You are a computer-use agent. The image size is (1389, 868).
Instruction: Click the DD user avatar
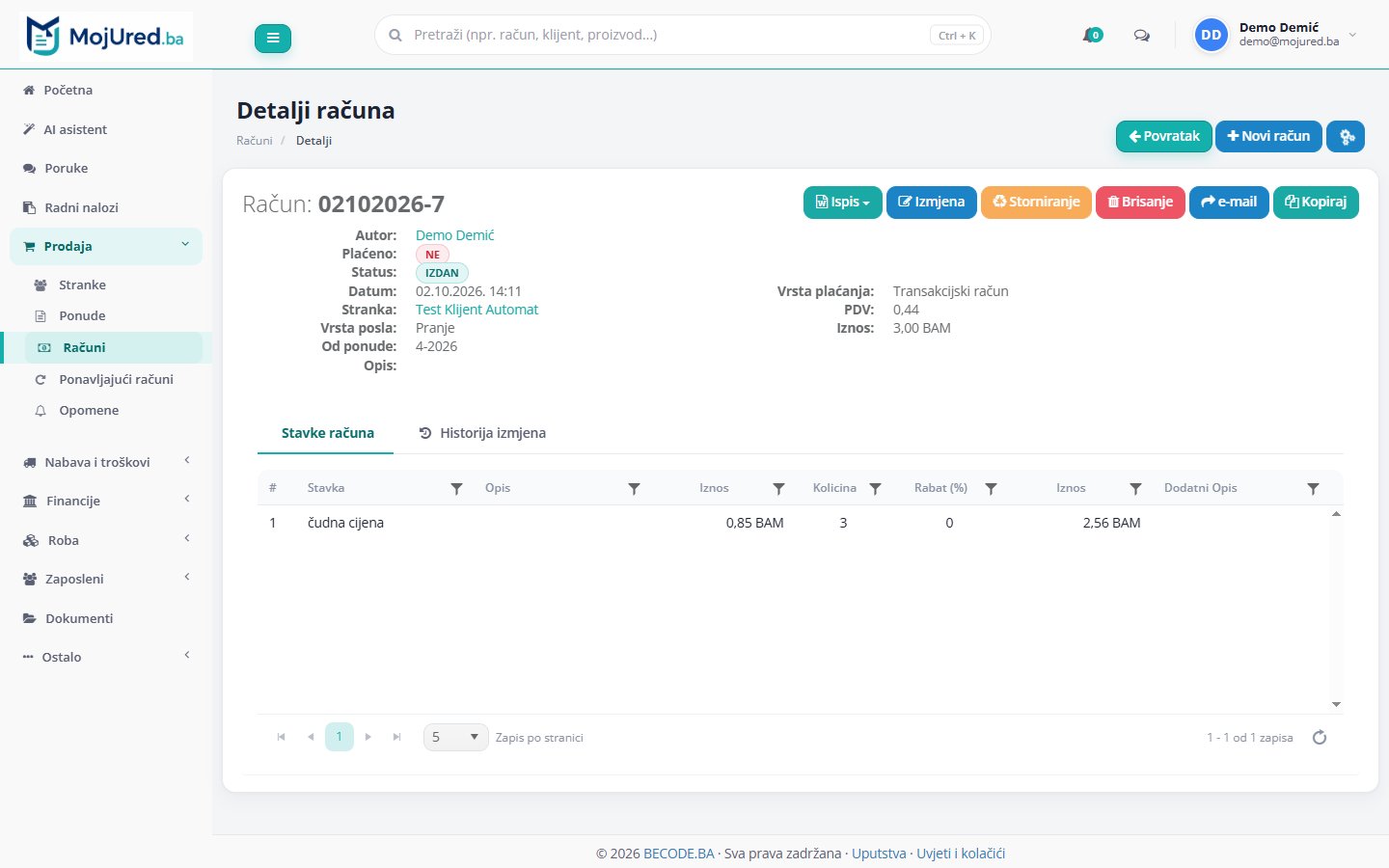coord(1212,35)
